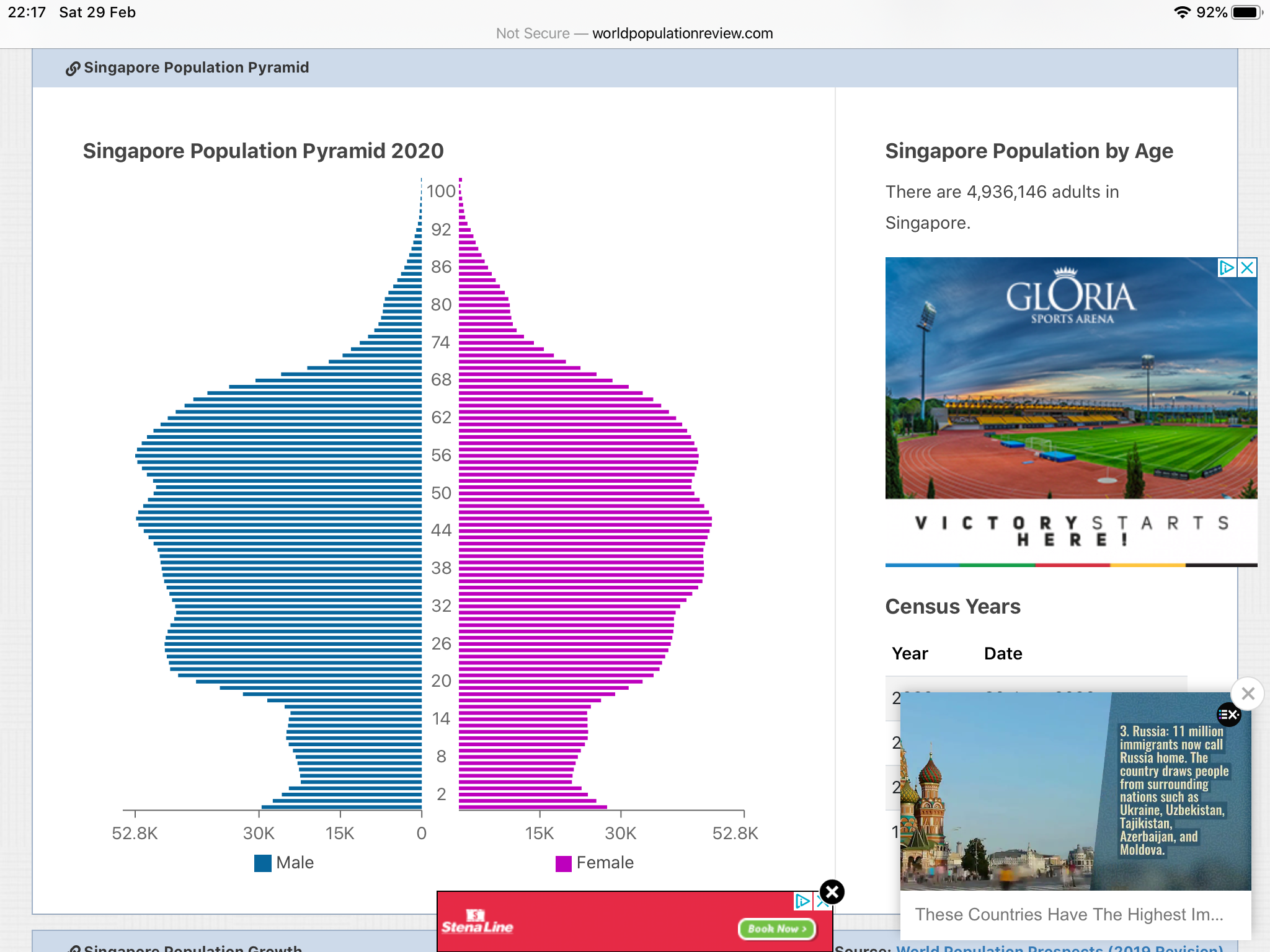This screenshot has height=952, width=1270.
Task: Open 'These Countries Have The Highest Im...' caption
Action: coord(1068,915)
